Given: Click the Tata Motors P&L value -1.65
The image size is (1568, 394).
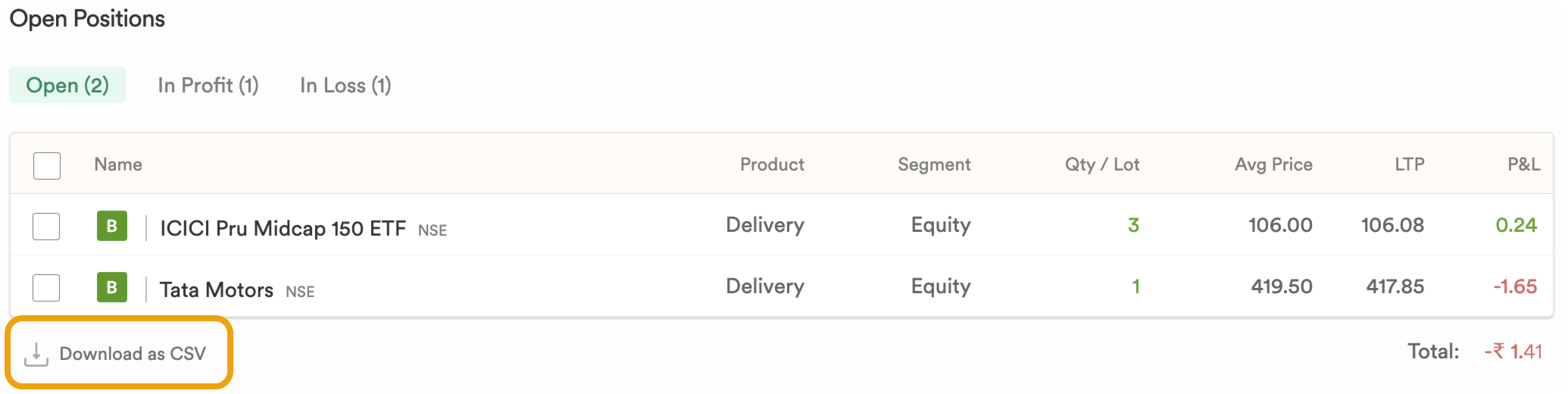Looking at the screenshot, I should pos(1515,286).
